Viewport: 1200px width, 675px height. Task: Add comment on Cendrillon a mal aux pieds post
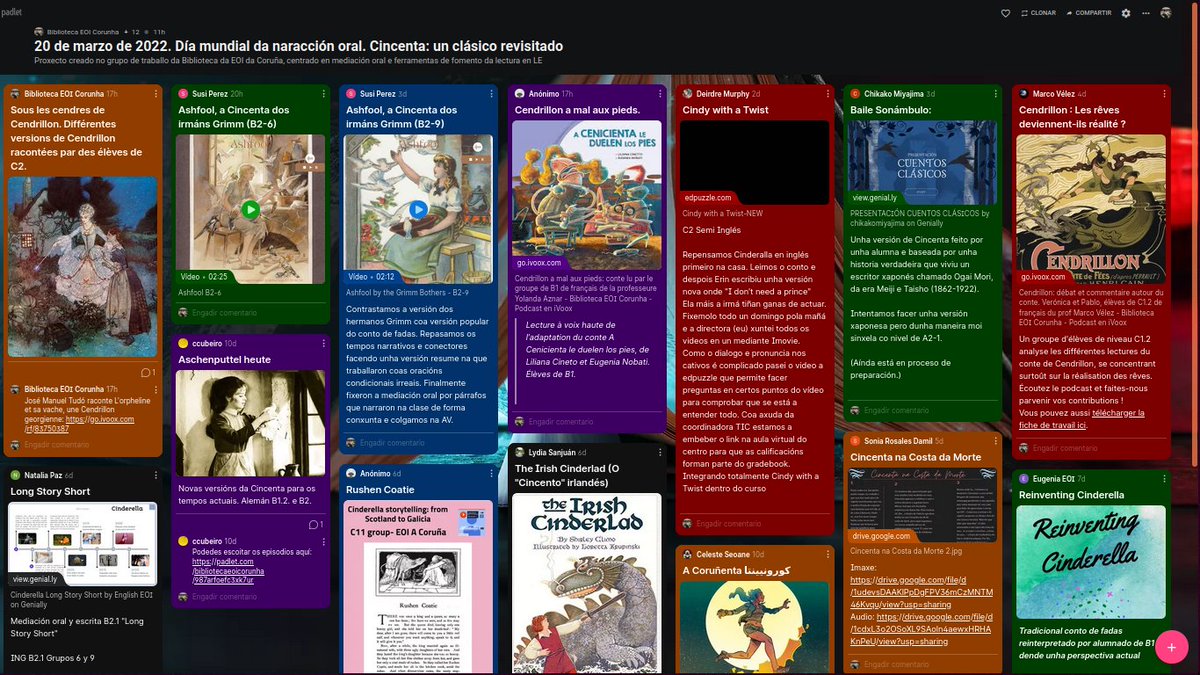(560, 421)
